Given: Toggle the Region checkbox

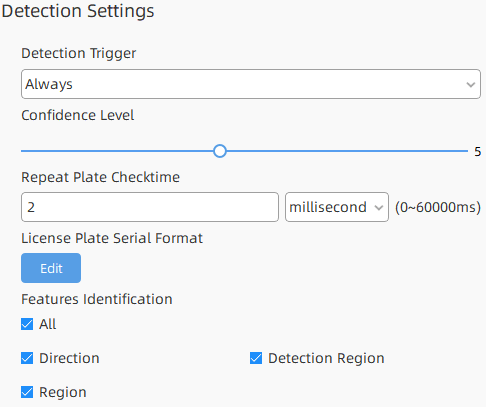Looking at the screenshot, I should (x=27, y=392).
